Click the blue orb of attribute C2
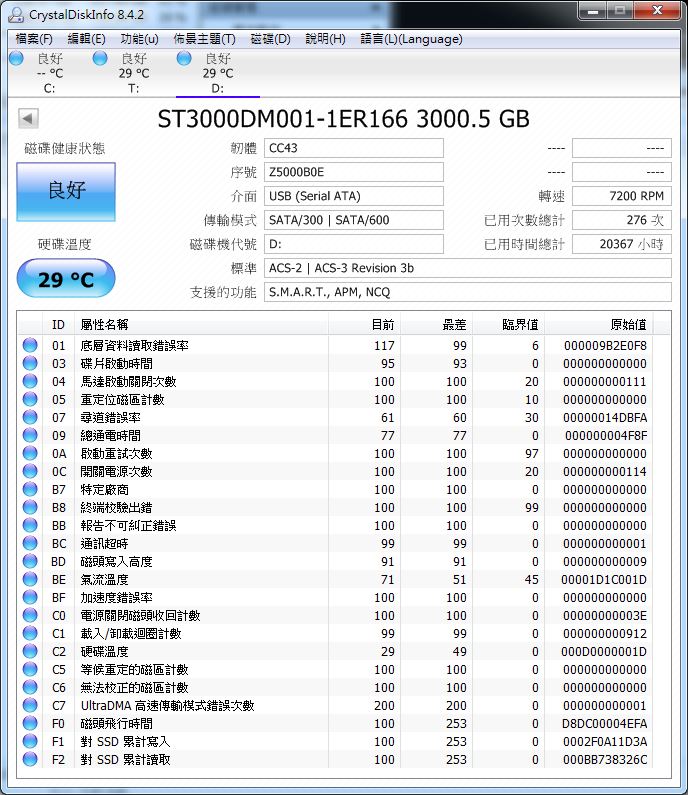This screenshot has width=688, height=795. click(x=30, y=652)
